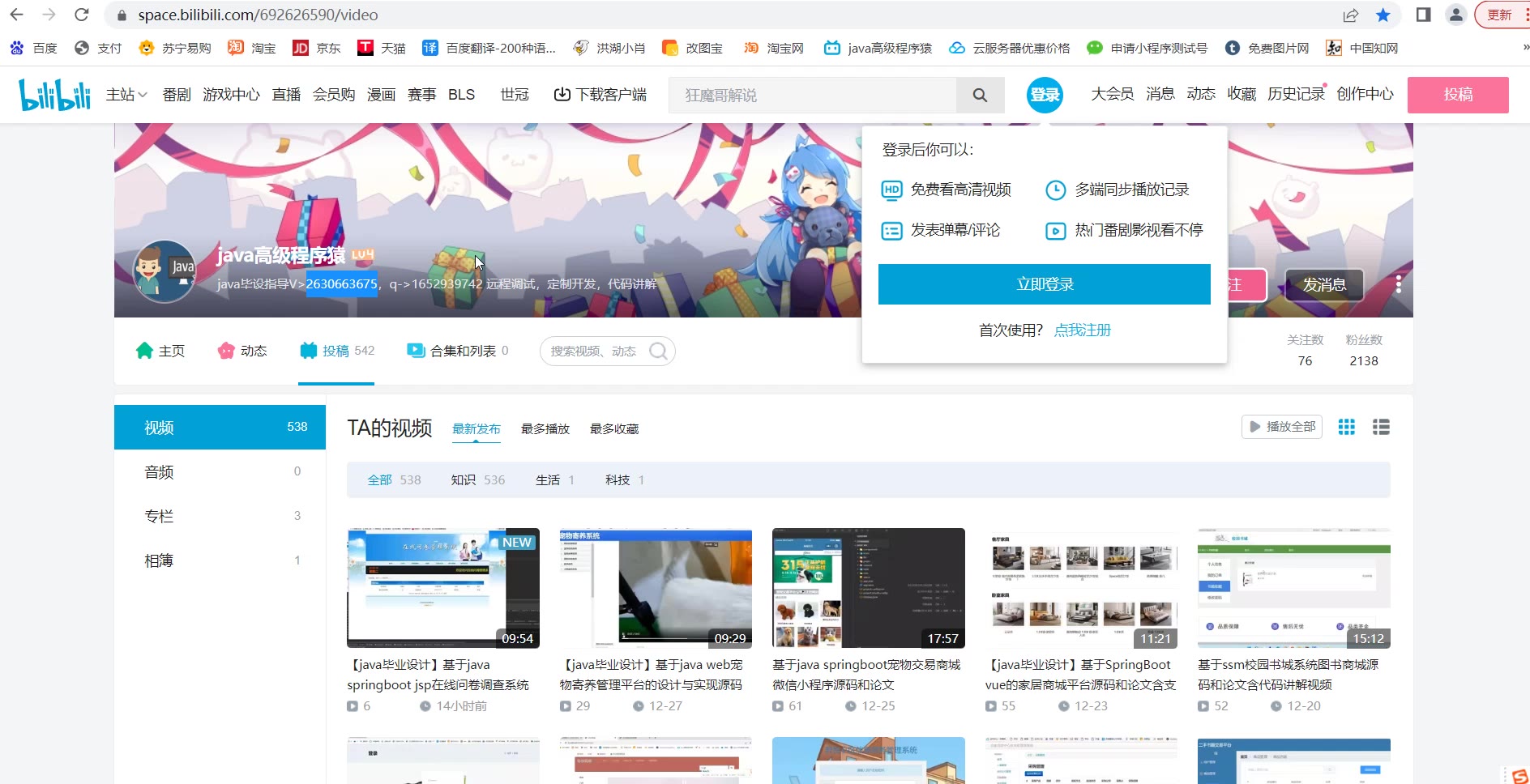
Task: Focus the 搜索视频、动态 input
Action: pos(596,351)
